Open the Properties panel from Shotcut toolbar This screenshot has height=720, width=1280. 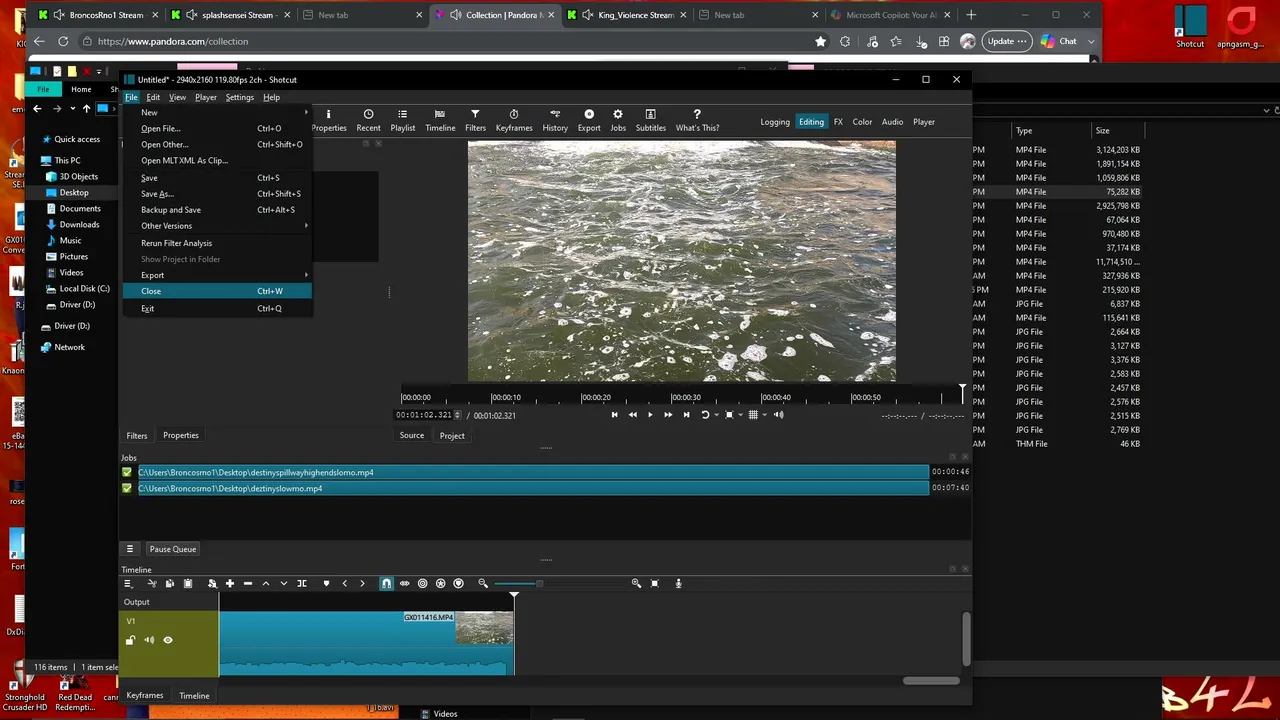tap(328, 120)
